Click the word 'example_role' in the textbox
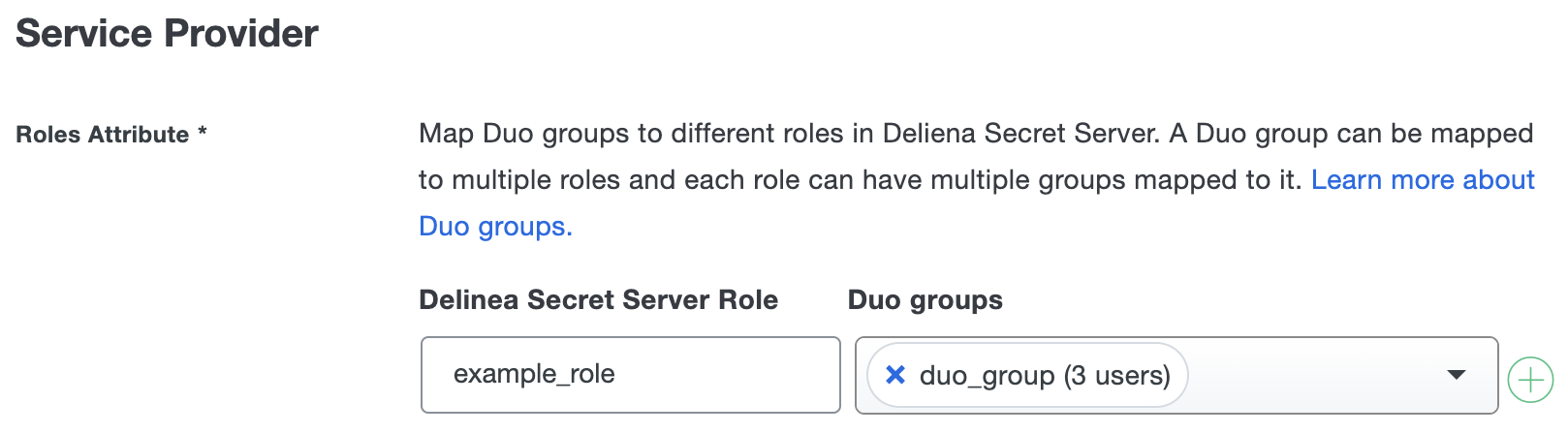Screen dimensions: 1568x434 (534, 375)
